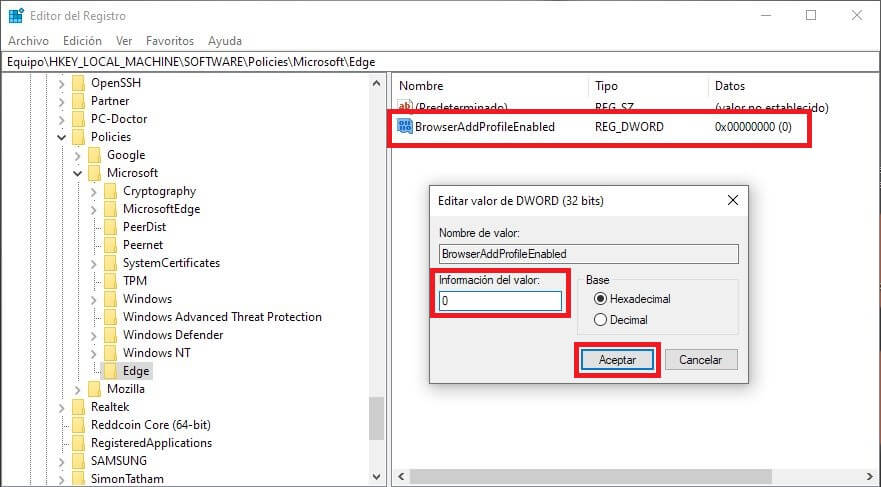Select the Realtek folder icon
This screenshot has height=487, width=881.
79,406
